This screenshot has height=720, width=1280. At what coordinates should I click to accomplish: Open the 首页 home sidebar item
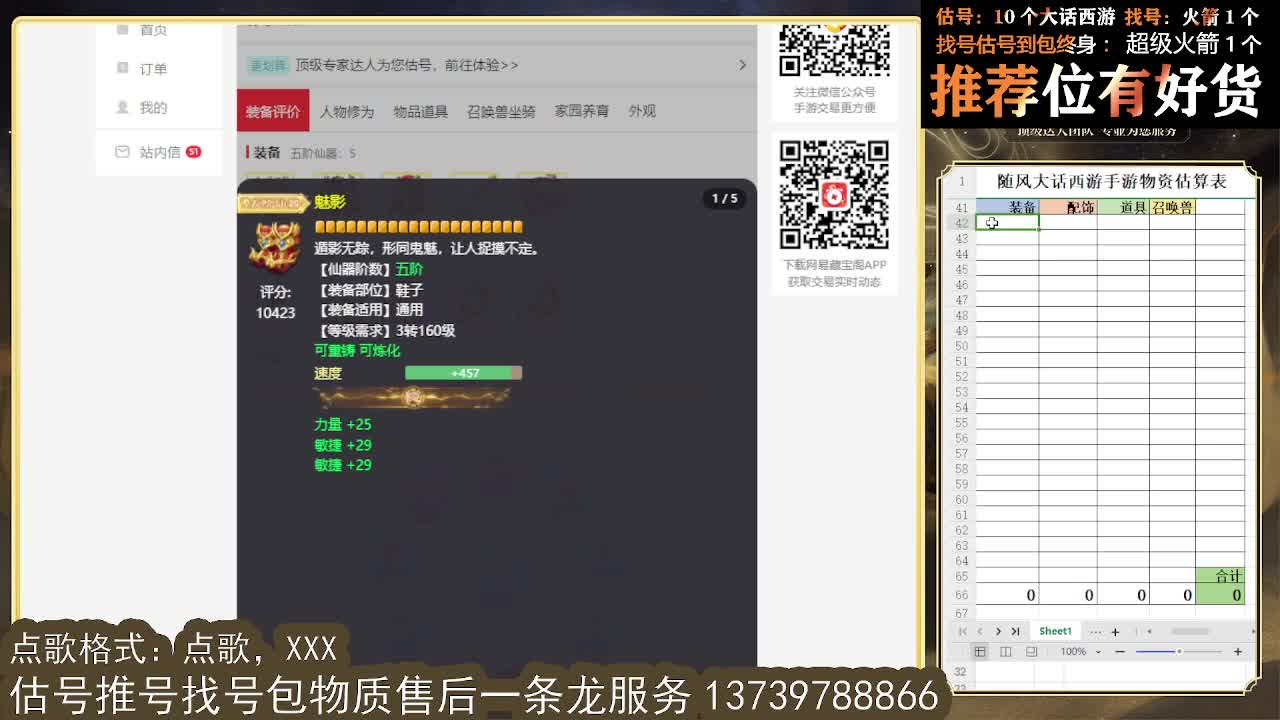(x=141, y=30)
